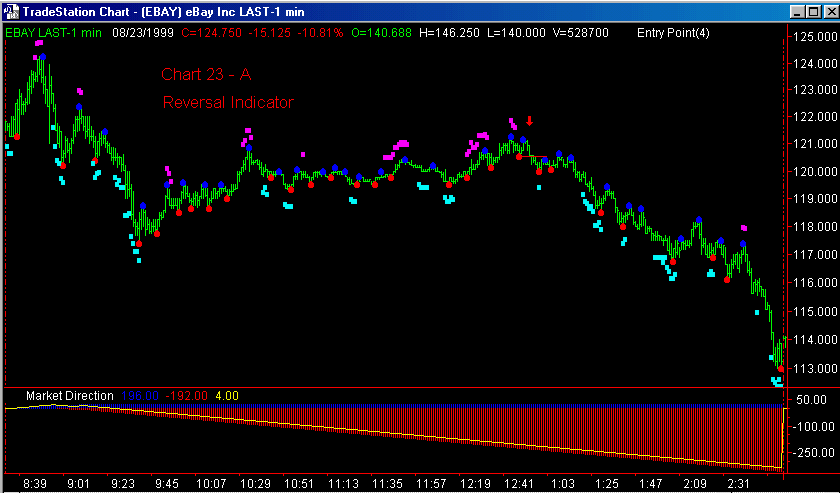840x493 pixels.
Task: Click the low value 'L=140.000'
Action: pyautogui.click(x=516, y=33)
